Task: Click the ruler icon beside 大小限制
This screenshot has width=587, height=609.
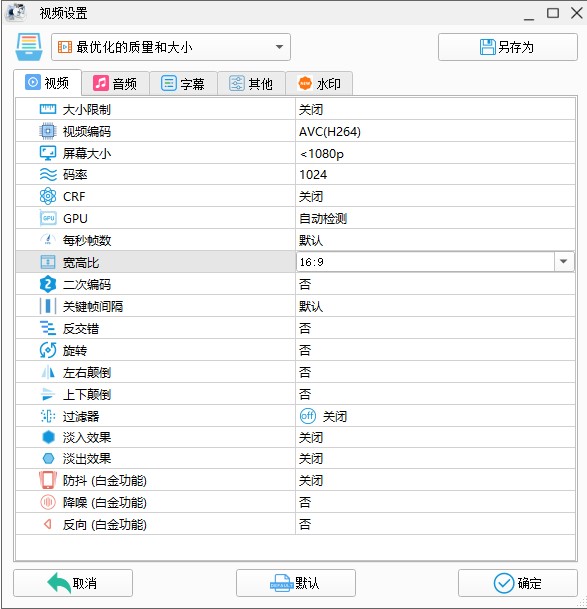Action: pyautogui.click(x=48, y=110)
